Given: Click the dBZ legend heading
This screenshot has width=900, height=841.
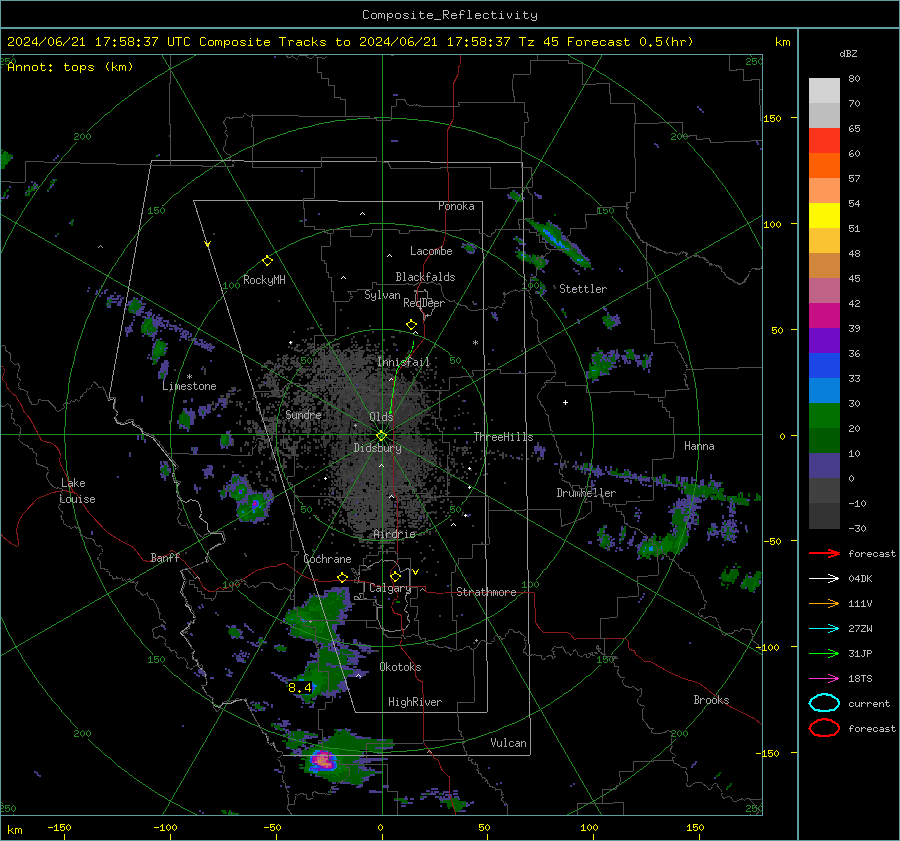Looking at the screenshot, I should (848, 54).
